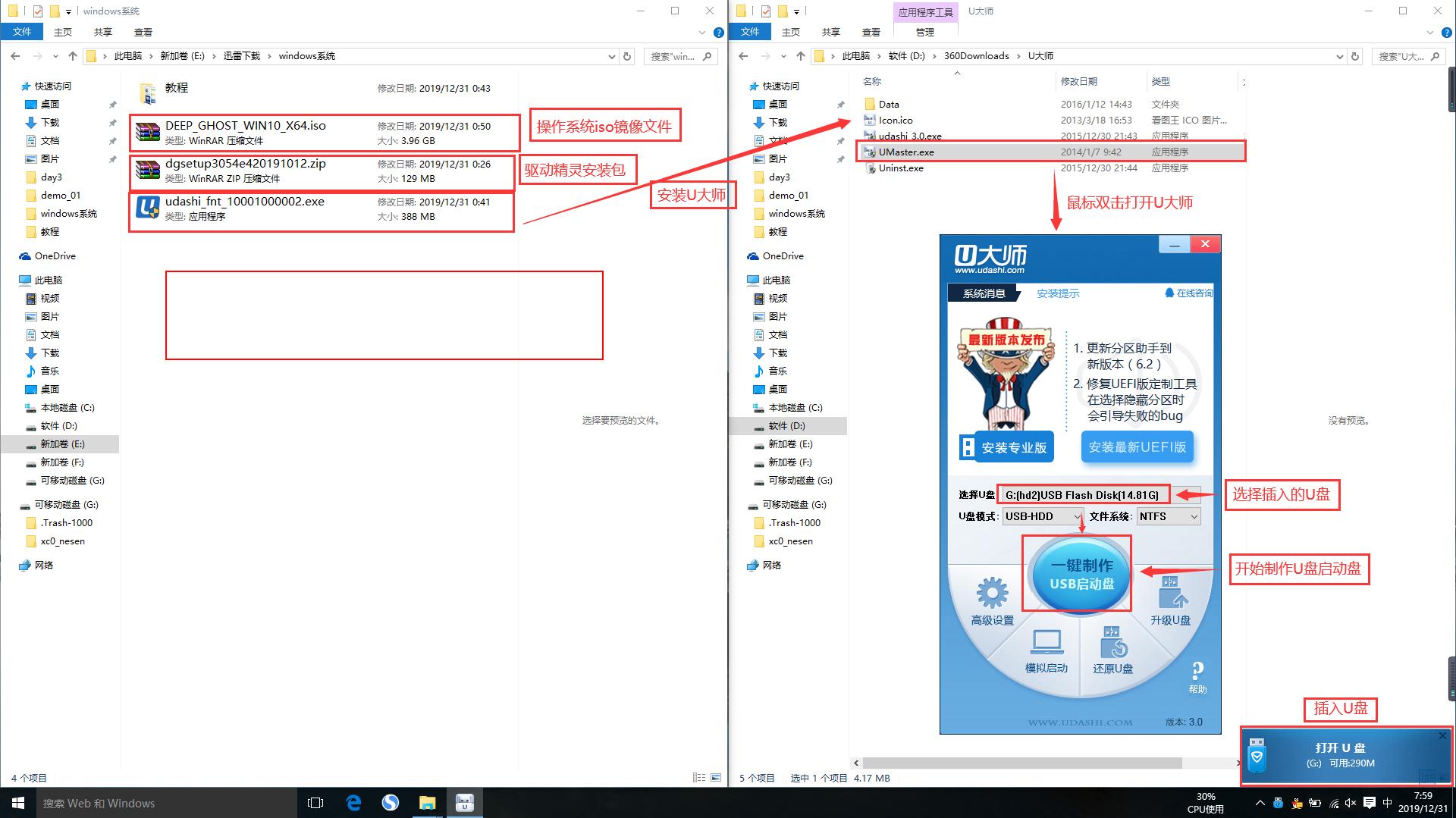Open 查看 ribbon tab in right window
This screenshot has height=818, width=1456.
(x=871, y=32)
